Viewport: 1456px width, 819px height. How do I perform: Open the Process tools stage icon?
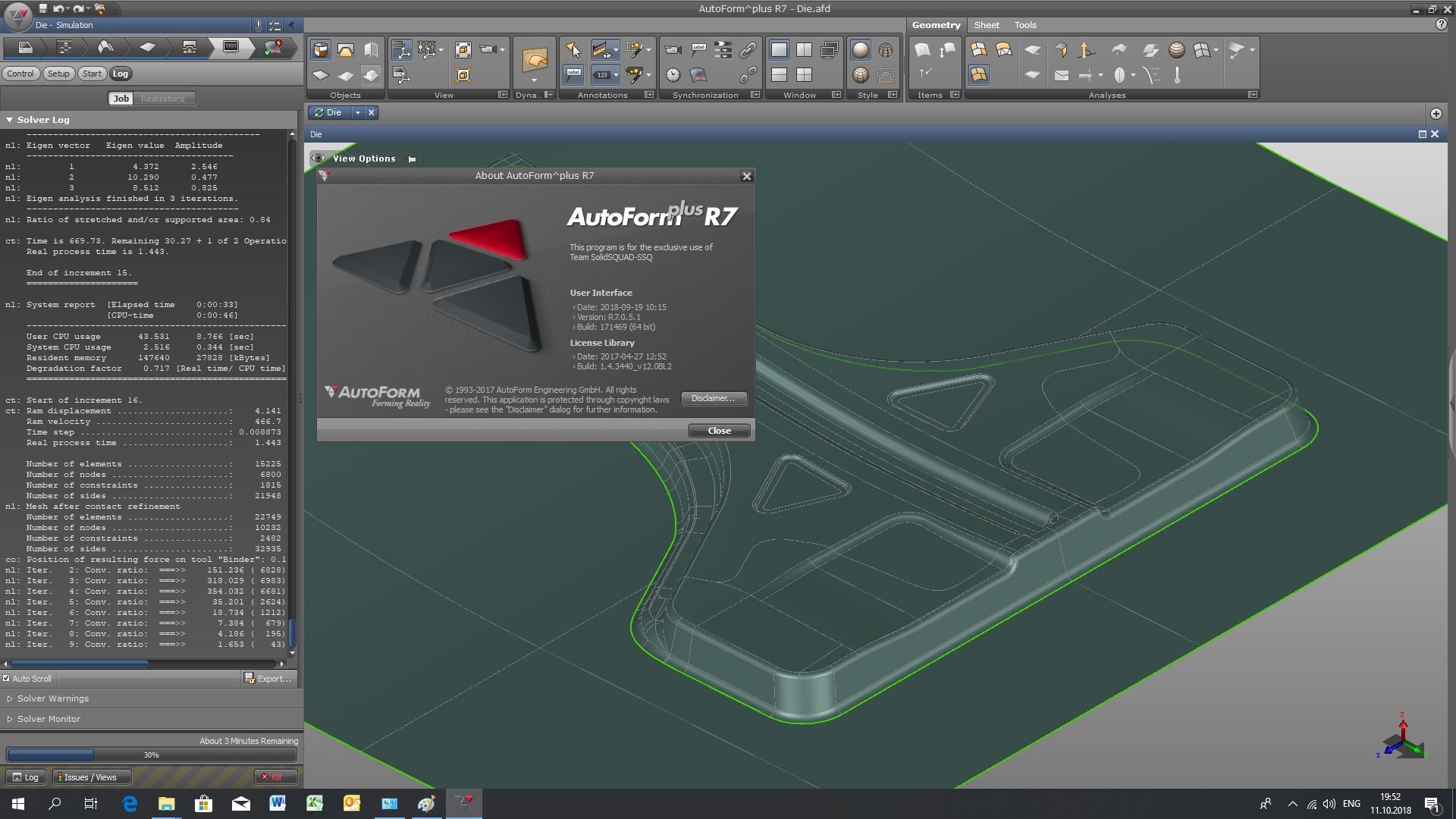coord(190,47)
